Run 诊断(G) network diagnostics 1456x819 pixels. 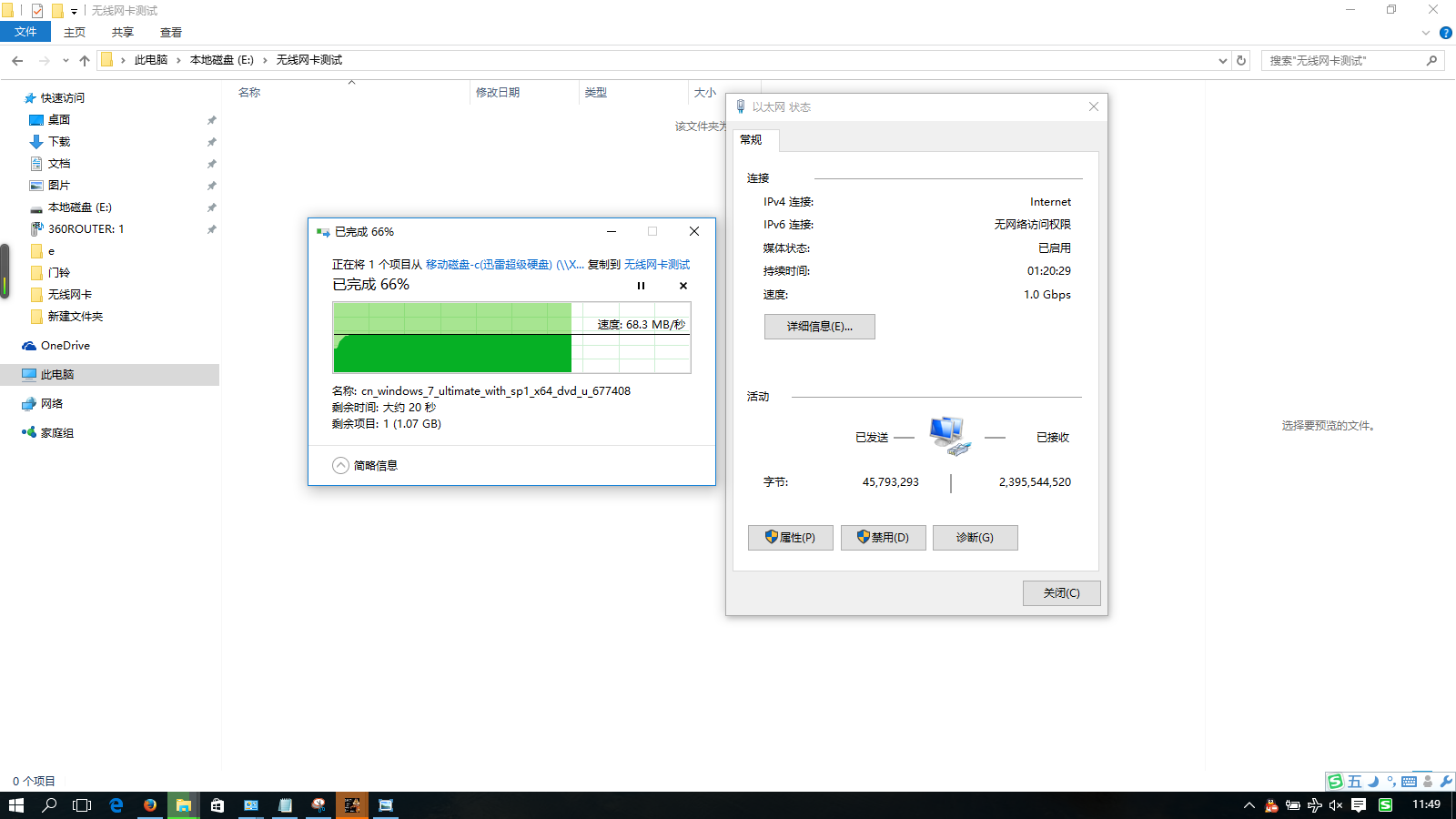coord(976,538)
